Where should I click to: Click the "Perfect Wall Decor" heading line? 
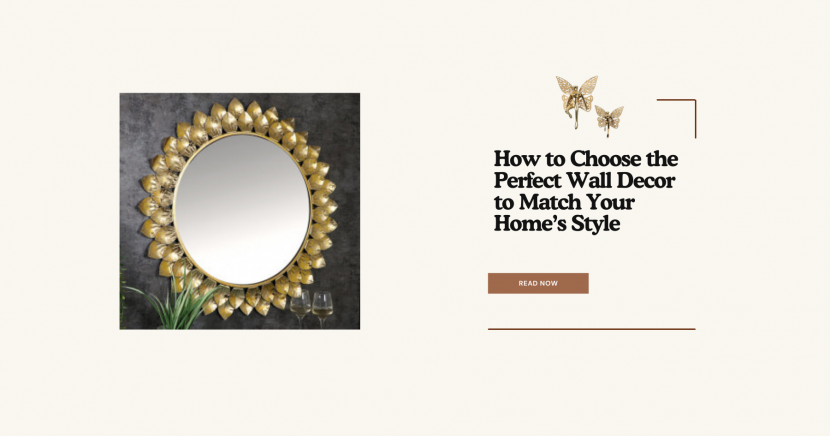tap(584, 180)
